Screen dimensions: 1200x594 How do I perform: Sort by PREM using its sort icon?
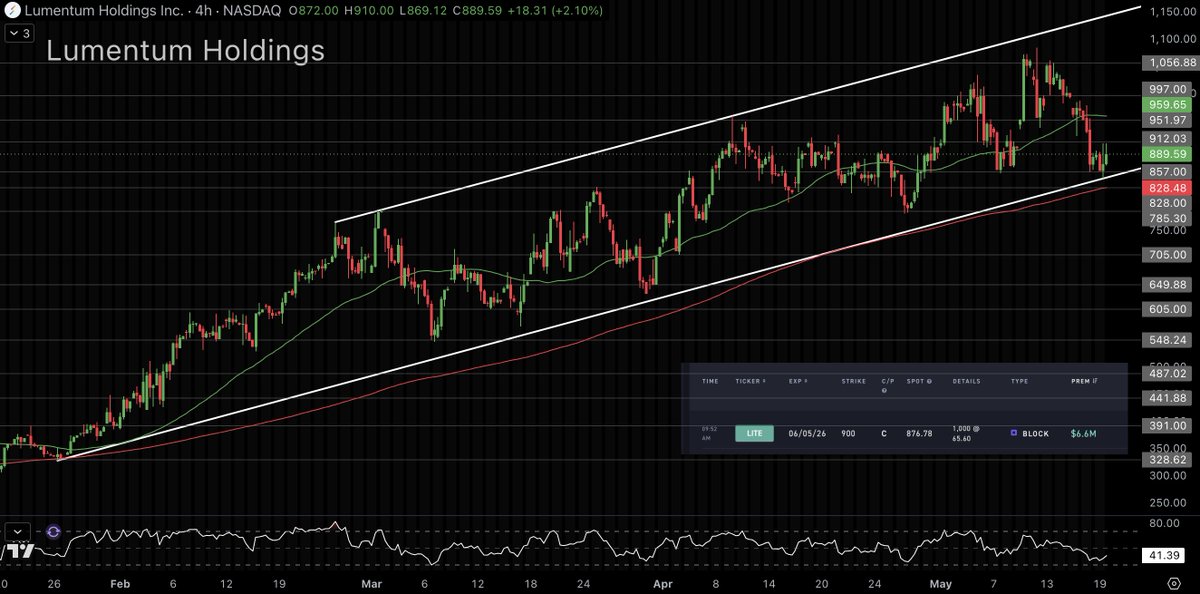1095,381
